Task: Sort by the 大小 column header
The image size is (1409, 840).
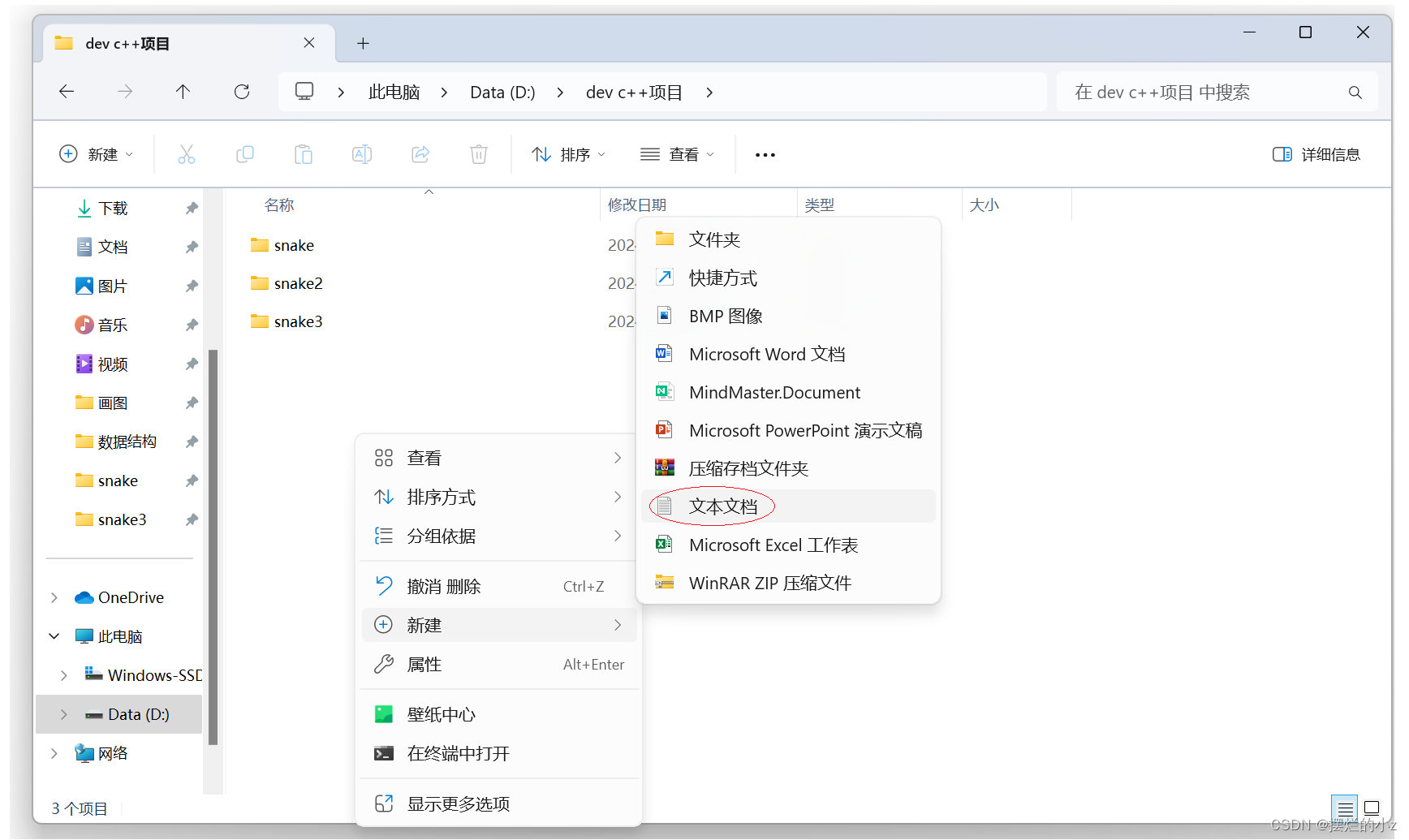Action: (x=984, y=205)
